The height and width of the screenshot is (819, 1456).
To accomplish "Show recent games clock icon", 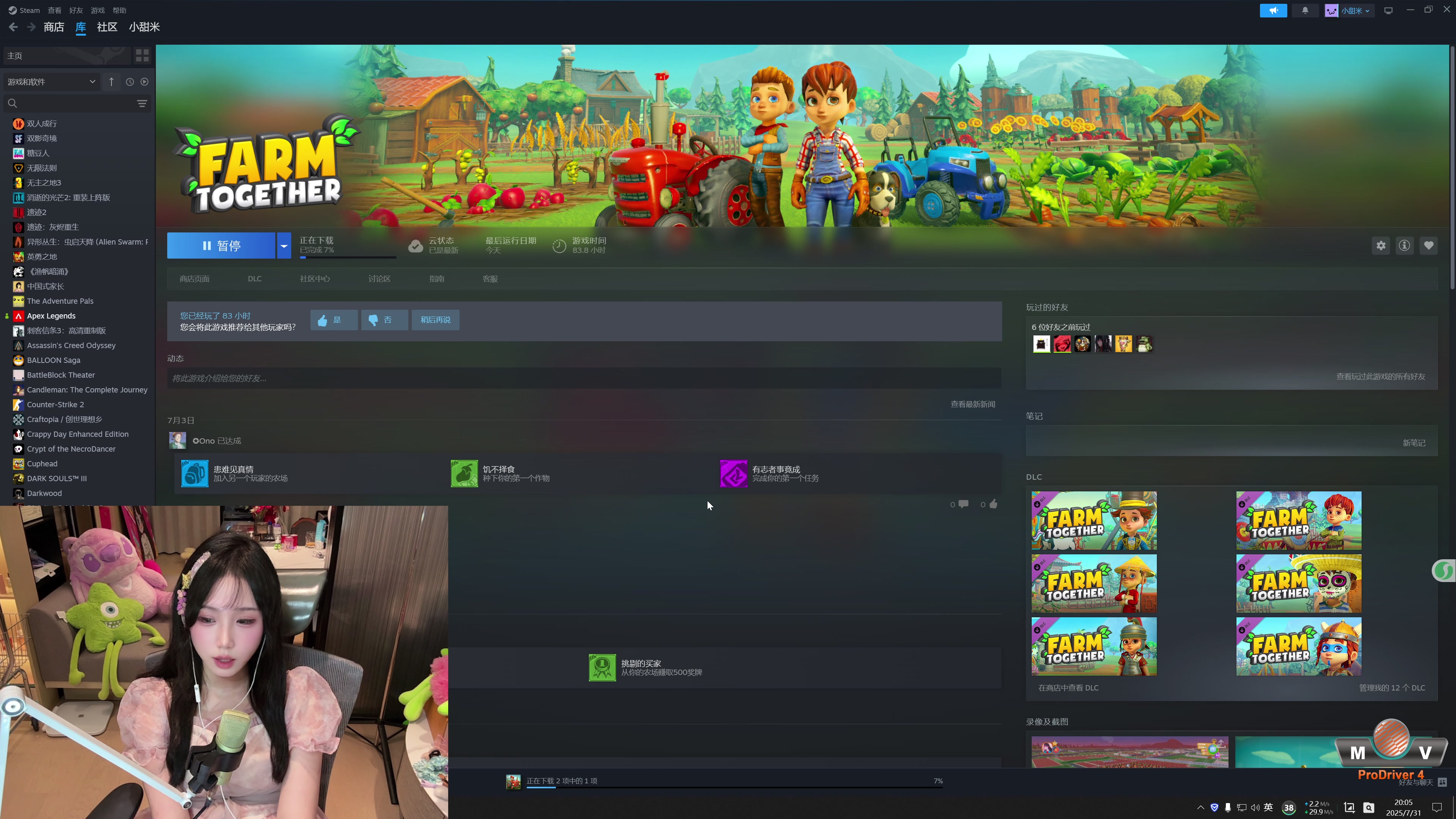I will 130,82.
